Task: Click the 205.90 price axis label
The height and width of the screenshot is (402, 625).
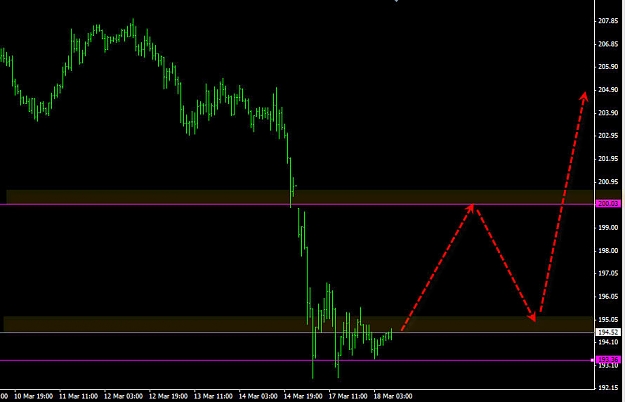Action: [x=608, y=67]
